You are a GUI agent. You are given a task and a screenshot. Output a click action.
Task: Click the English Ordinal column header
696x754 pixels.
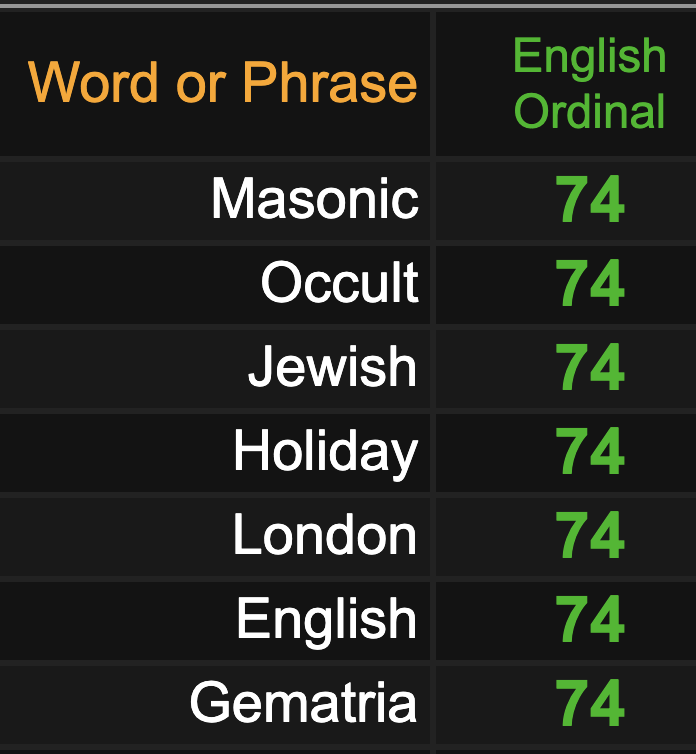coord(589,83)
